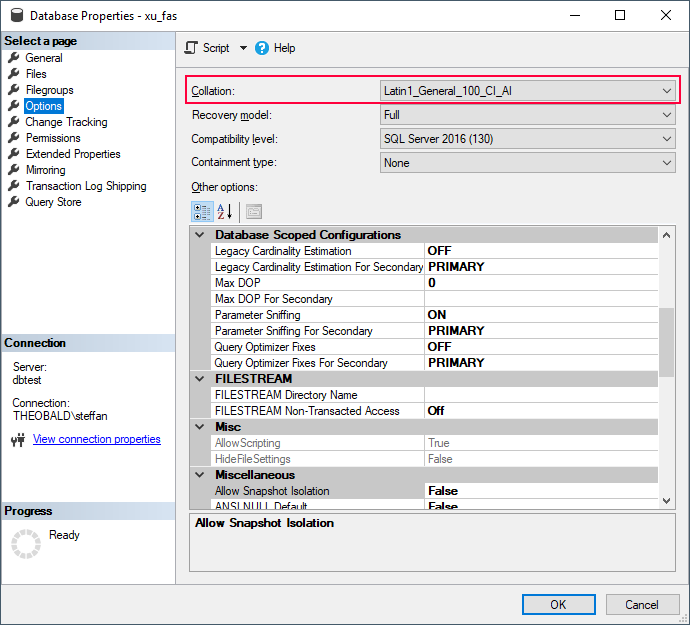Click the options grid scrollbar thumb
690x625 pixels.
tap(666, 342)
